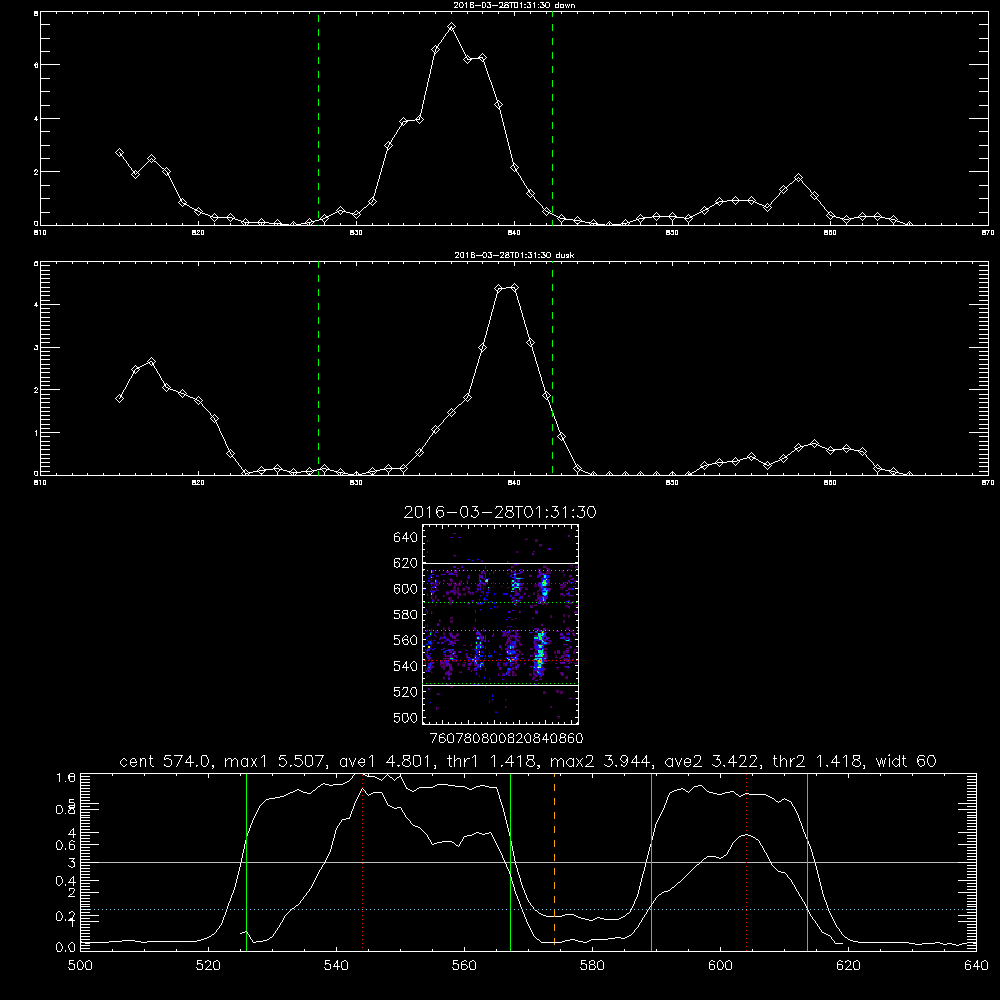Viewport: 1000px width, 1000px height.
Task: Click the 840 tick label under dawn plot
Action: 515,233
